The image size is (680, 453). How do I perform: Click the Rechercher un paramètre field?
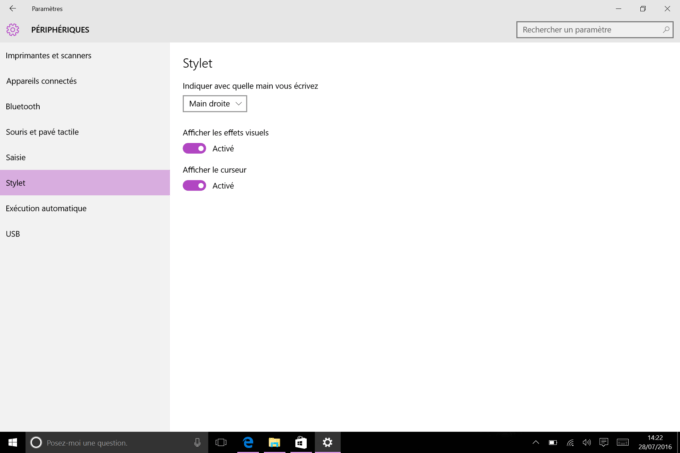click(x=595, y=29)
